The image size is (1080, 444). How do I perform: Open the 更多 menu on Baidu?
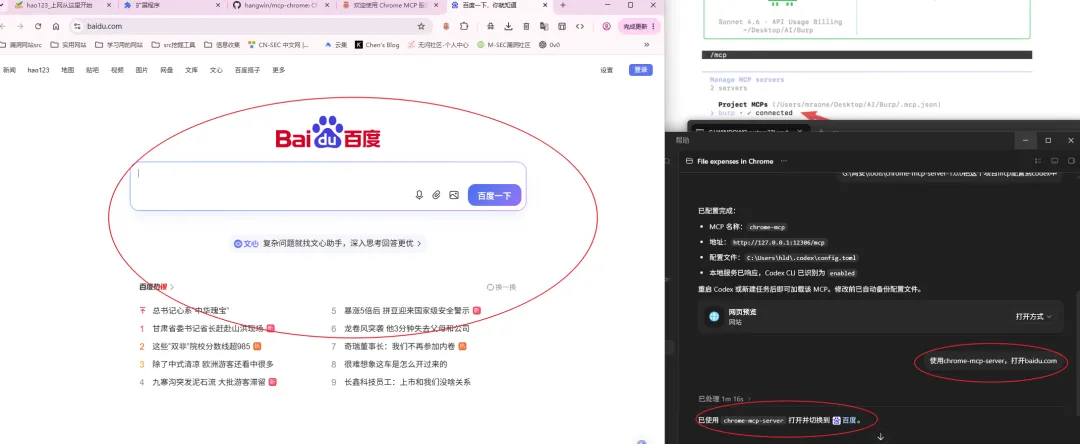[278, 70]
